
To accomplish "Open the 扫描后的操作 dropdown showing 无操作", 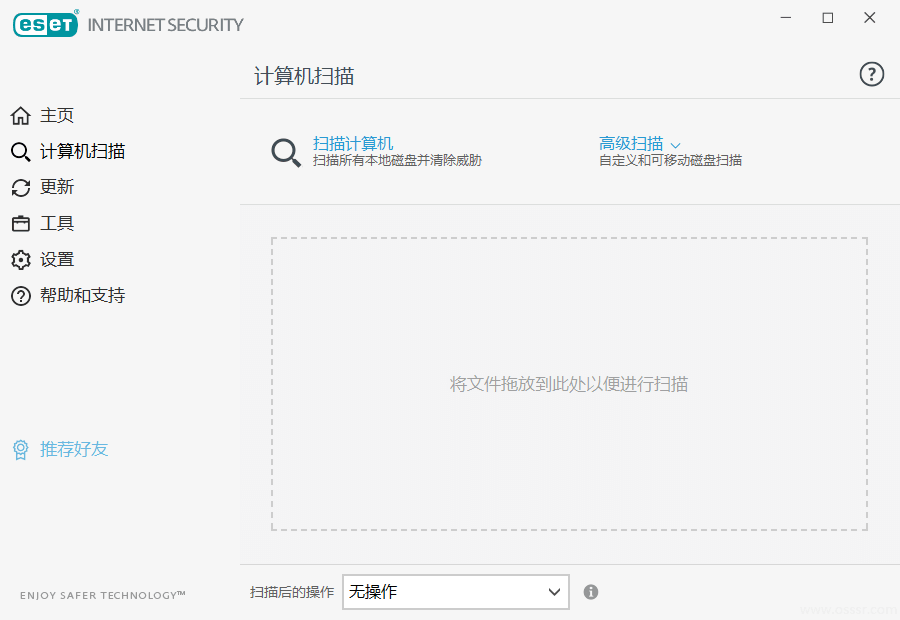I will pyautogui.click(x=455, y=592).
